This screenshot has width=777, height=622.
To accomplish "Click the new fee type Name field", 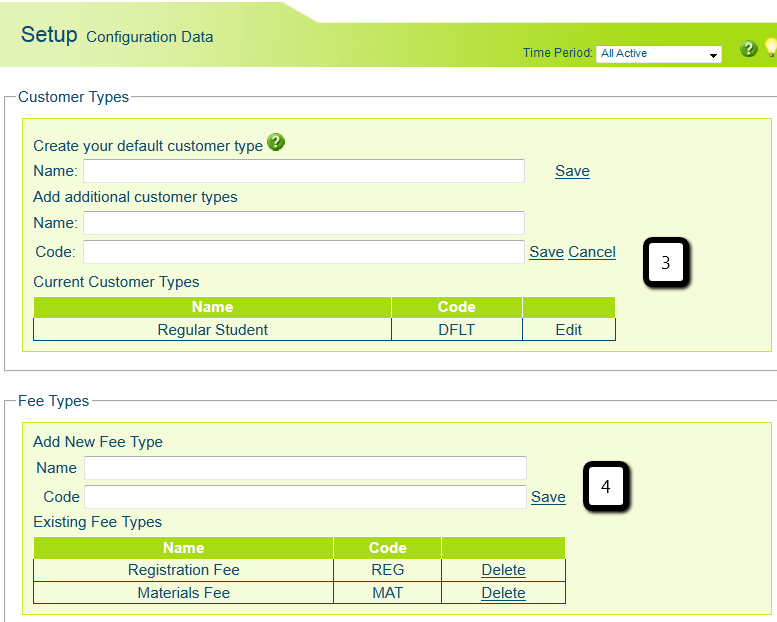I will click(305, 468).
